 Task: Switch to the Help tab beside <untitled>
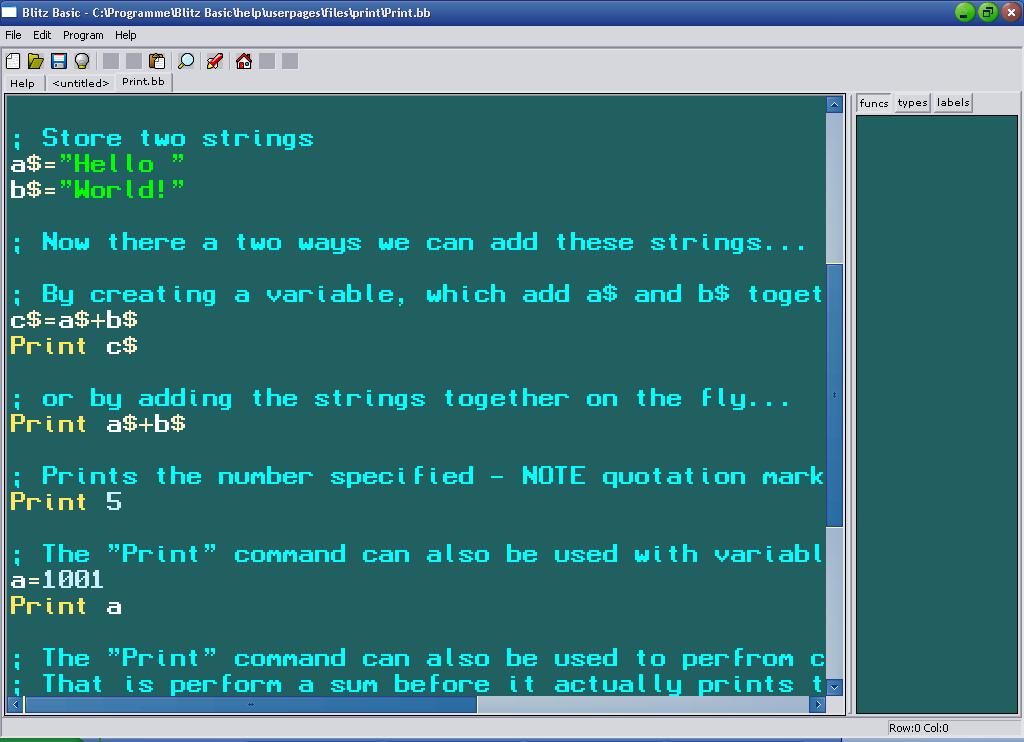22,83
